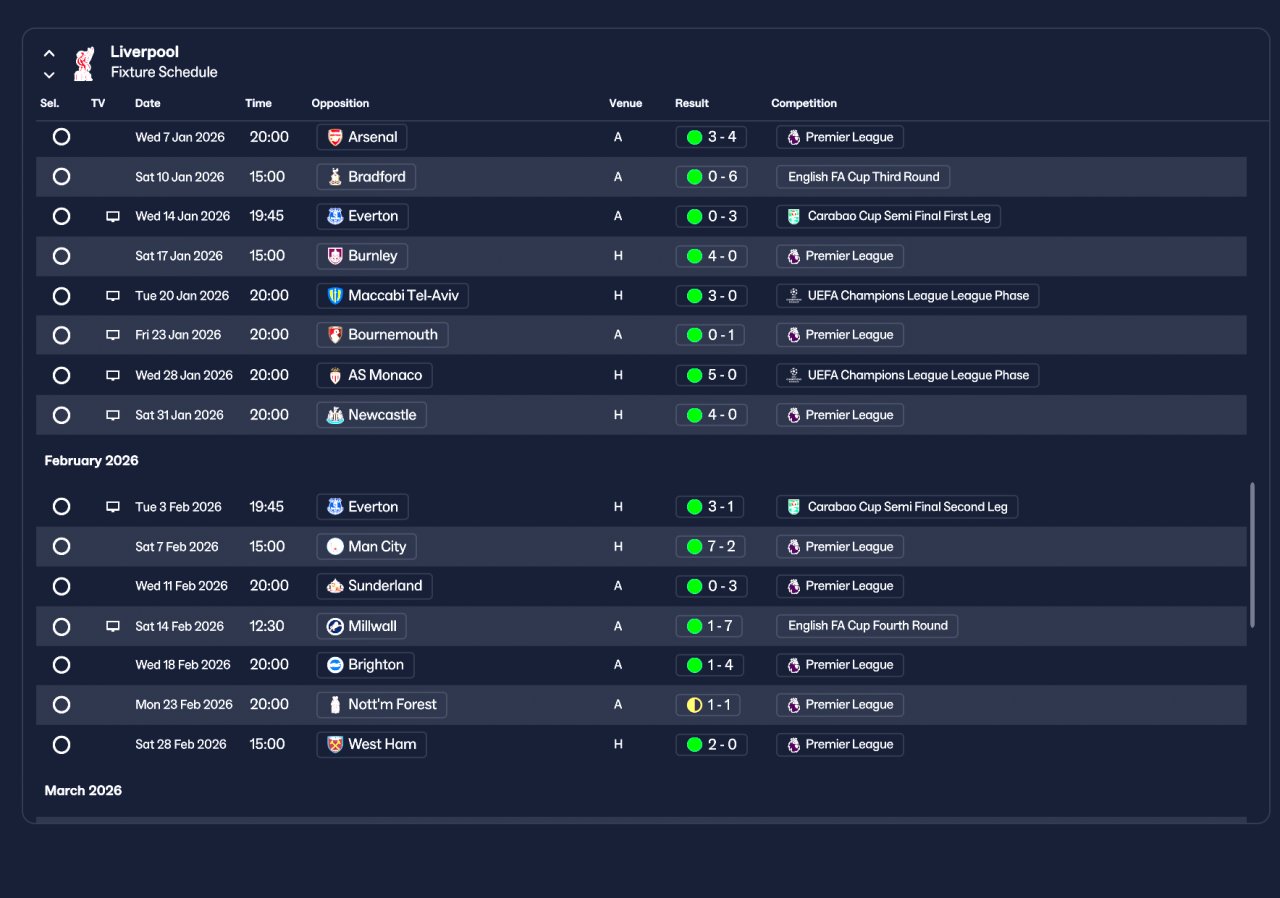This screenshot has height=898, width=1280.
Task: Select the Man City fixture radio button
Action: (x=61, y=547)
